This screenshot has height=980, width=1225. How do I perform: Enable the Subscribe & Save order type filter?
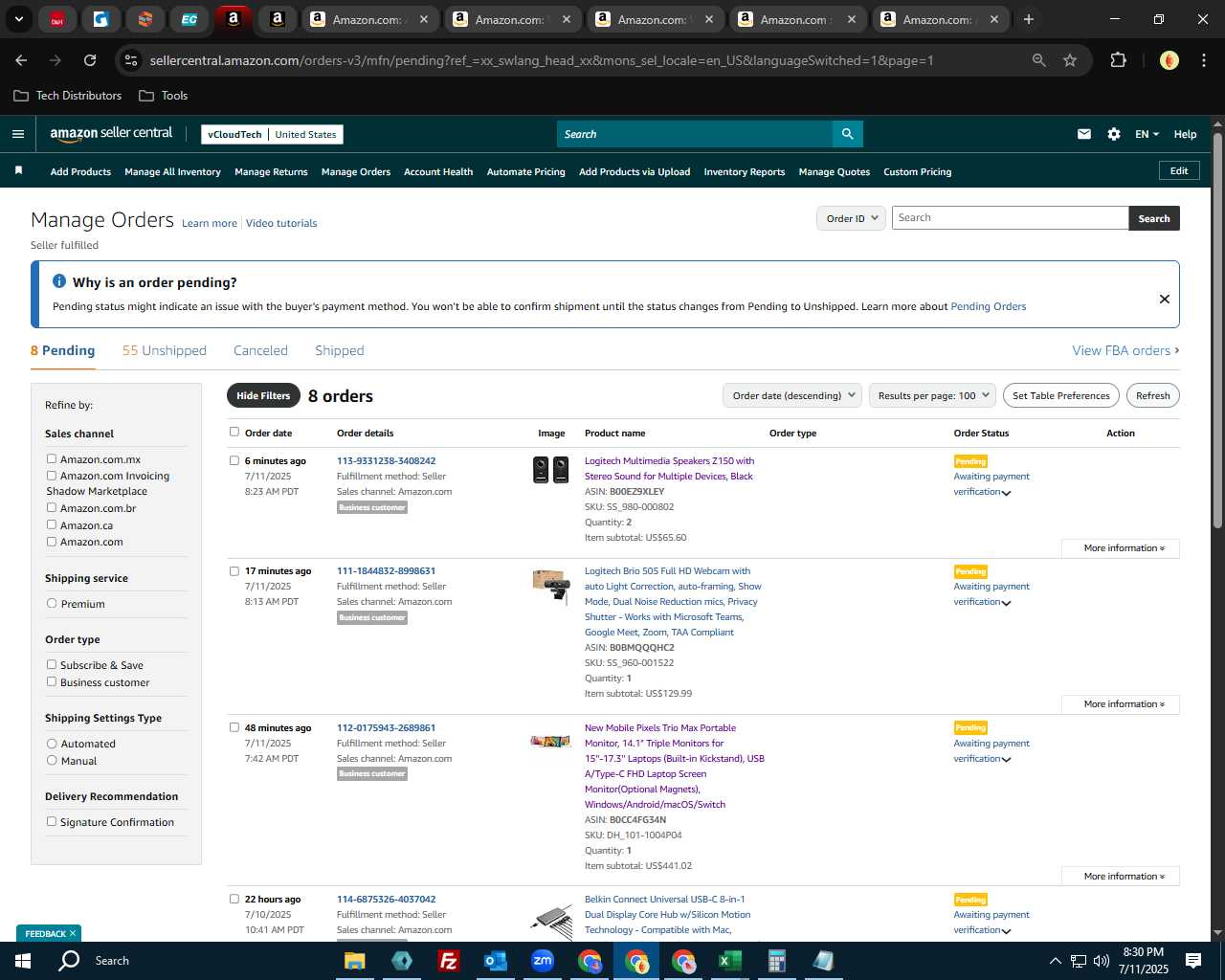click(52, 664)
